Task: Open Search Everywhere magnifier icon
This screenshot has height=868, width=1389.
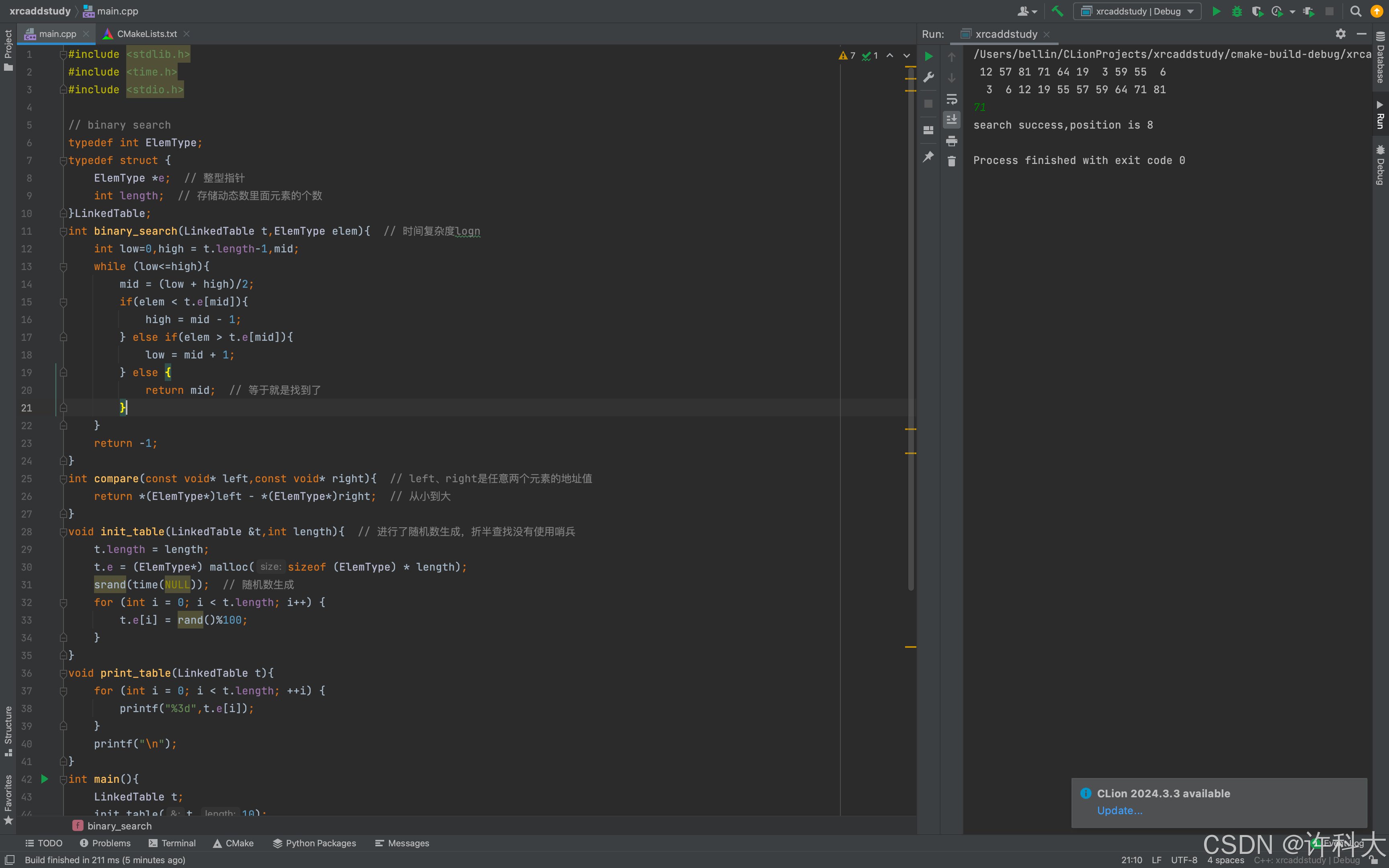Action: tap(1356, 11)
